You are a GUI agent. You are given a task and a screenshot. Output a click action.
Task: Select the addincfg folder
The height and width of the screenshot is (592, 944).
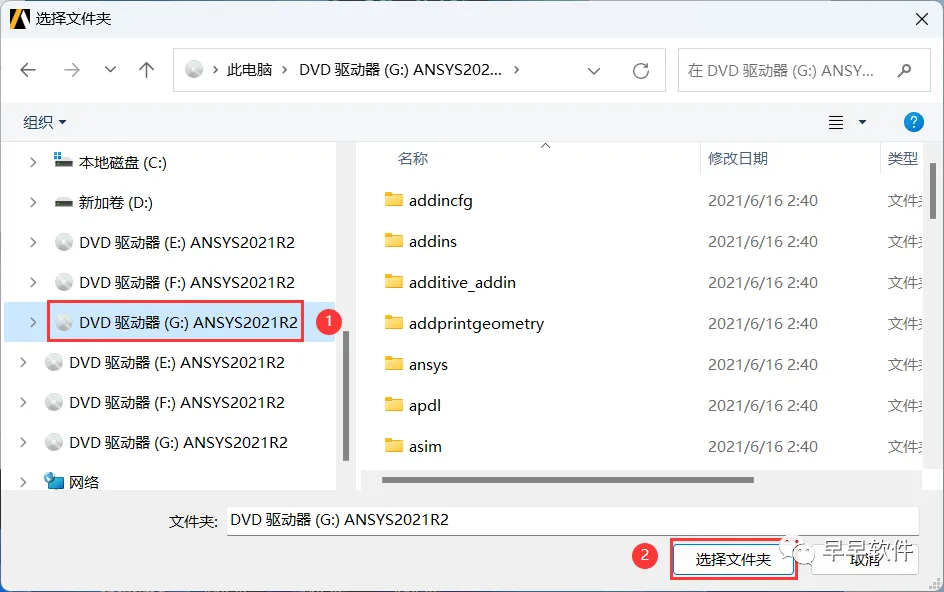point(441,201)
